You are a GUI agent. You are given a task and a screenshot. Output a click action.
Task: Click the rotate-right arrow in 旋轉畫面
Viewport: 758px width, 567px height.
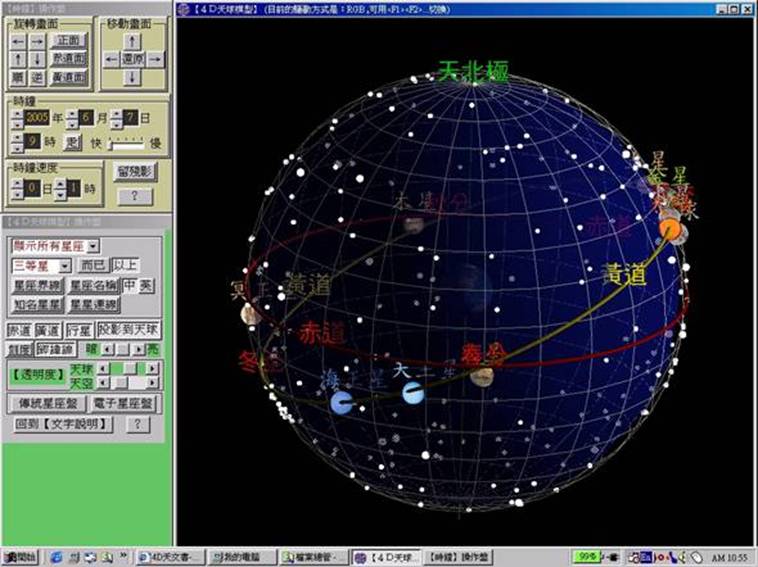click(x=36, y=41)
